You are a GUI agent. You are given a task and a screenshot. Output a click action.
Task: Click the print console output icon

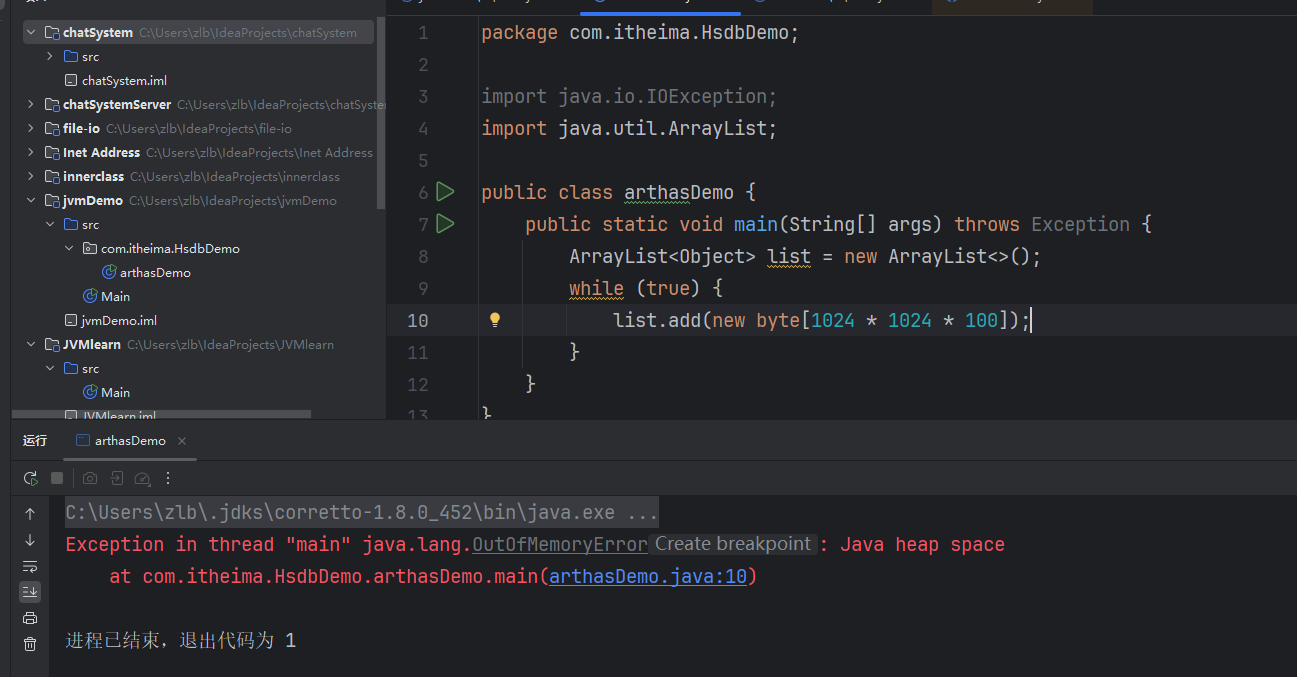30,618
